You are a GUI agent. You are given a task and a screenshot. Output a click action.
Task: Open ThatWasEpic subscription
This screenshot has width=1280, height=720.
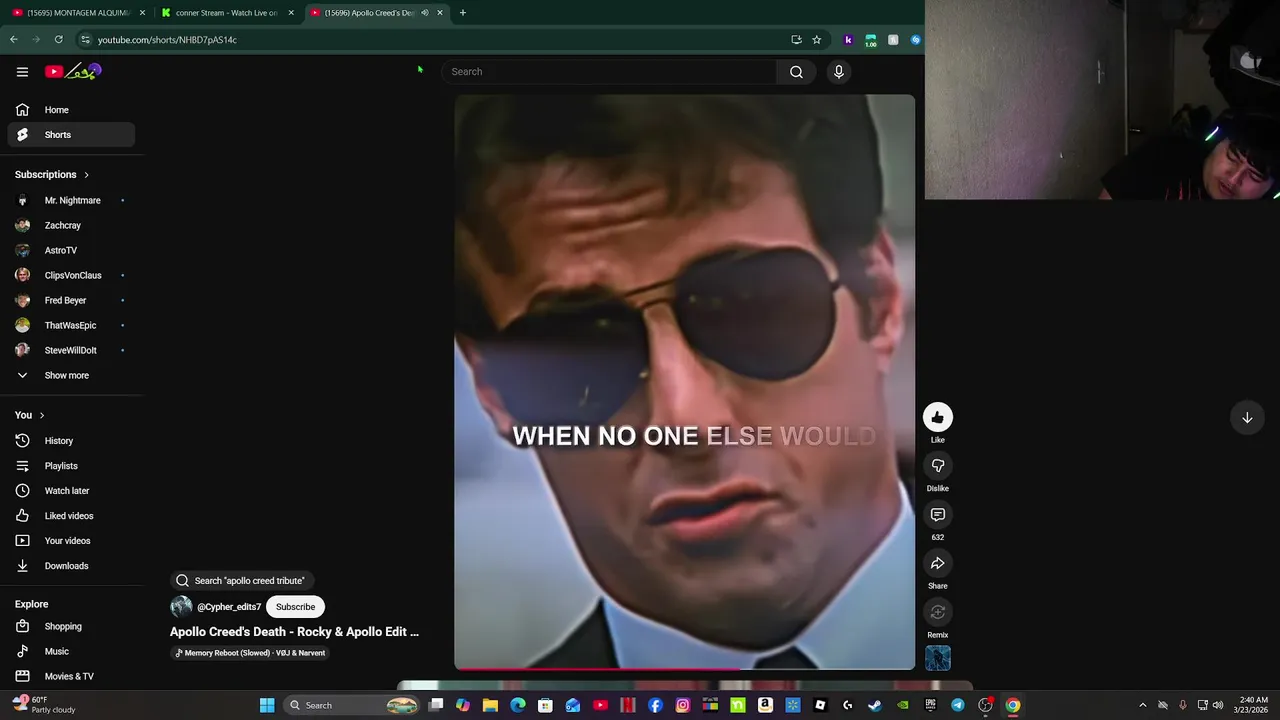[71, 325]
